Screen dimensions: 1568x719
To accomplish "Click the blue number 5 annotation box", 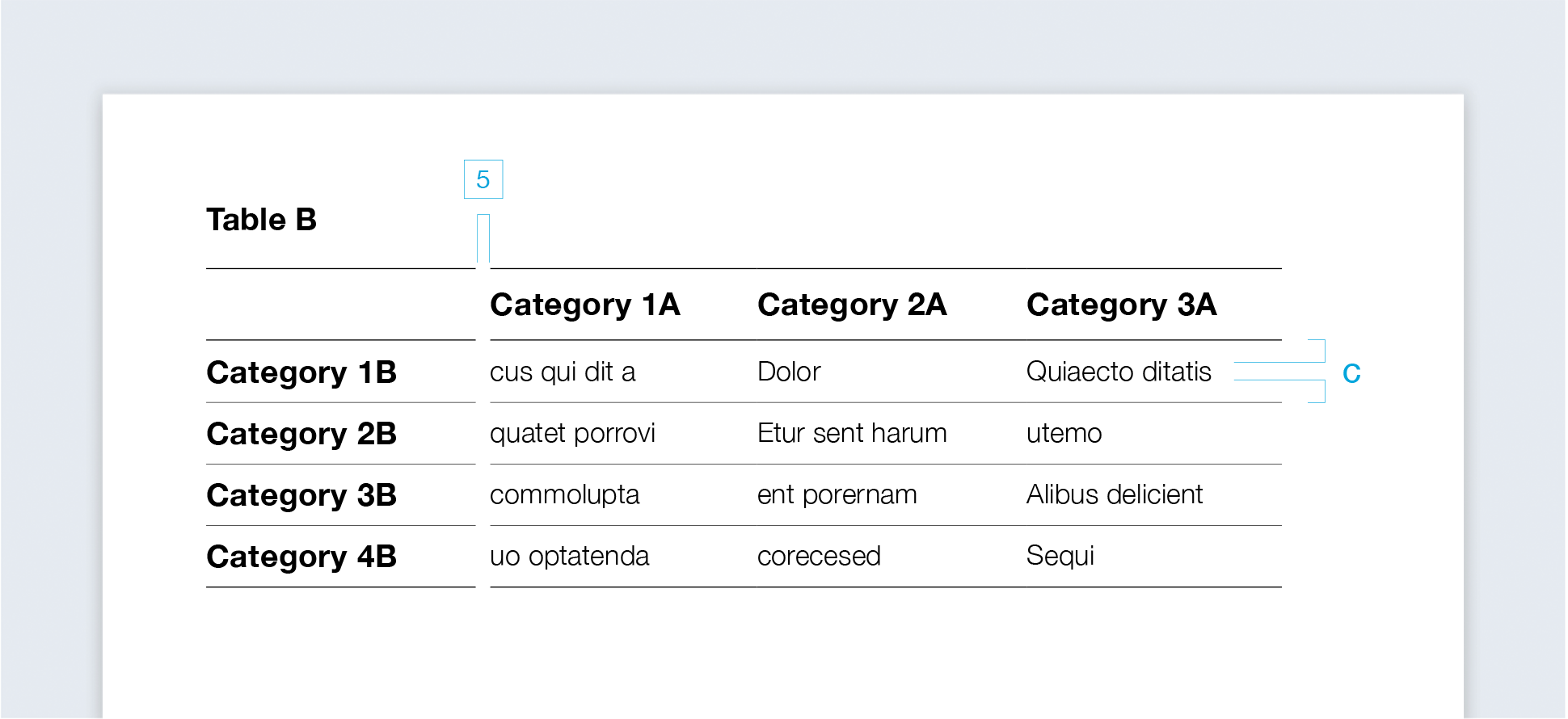I will pos(483,179).
